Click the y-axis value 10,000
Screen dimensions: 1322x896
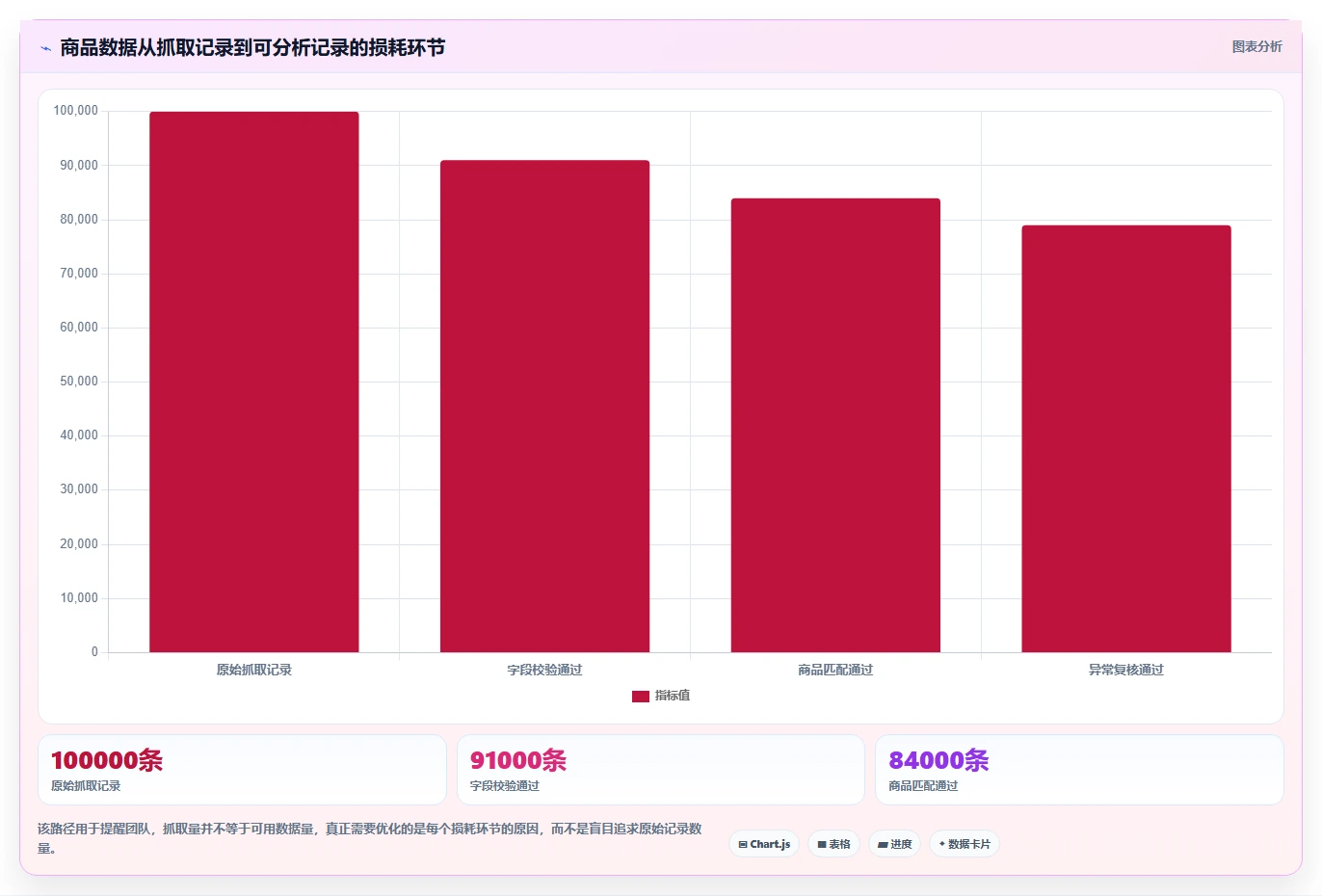tap(79, 598)
